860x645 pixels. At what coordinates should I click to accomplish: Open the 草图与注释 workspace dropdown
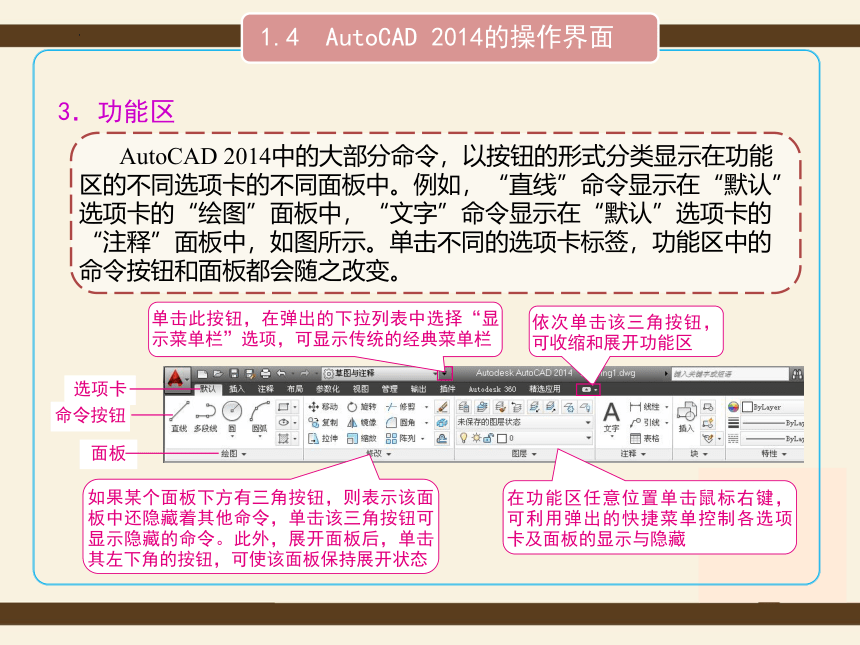tap(381, 374)
